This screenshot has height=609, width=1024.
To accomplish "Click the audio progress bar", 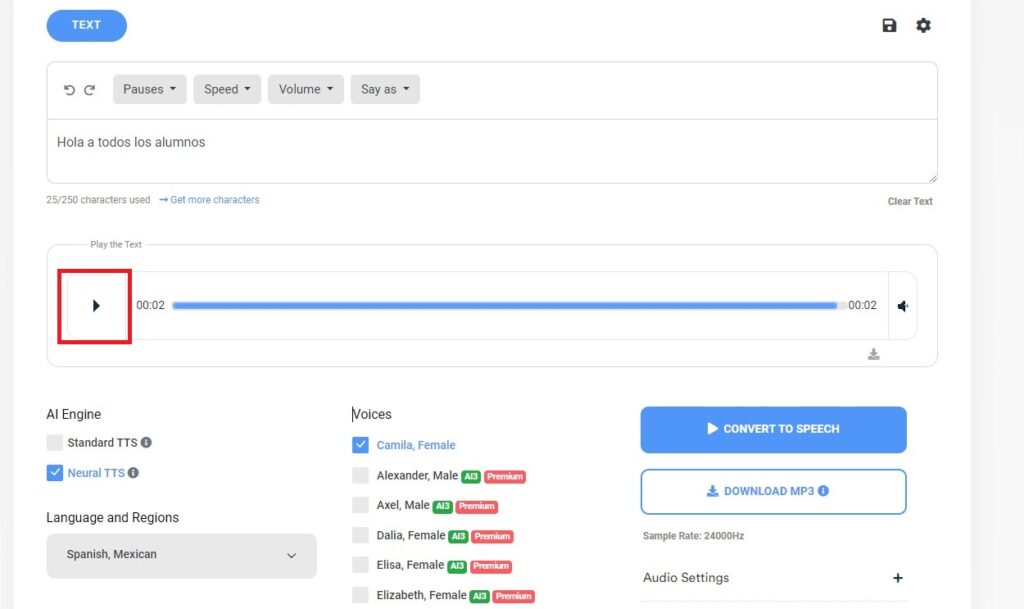I will pyautogui.click(x=505, y=306).
